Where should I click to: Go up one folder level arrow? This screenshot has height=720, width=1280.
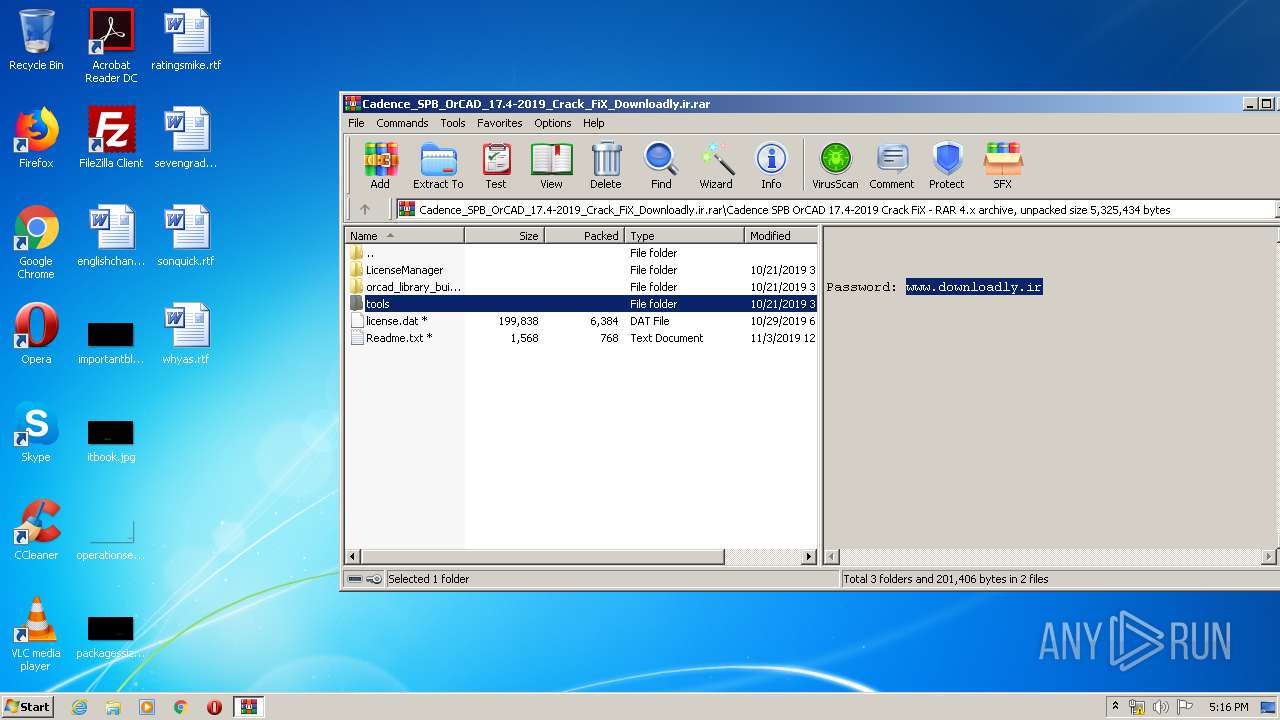(365, 209)
